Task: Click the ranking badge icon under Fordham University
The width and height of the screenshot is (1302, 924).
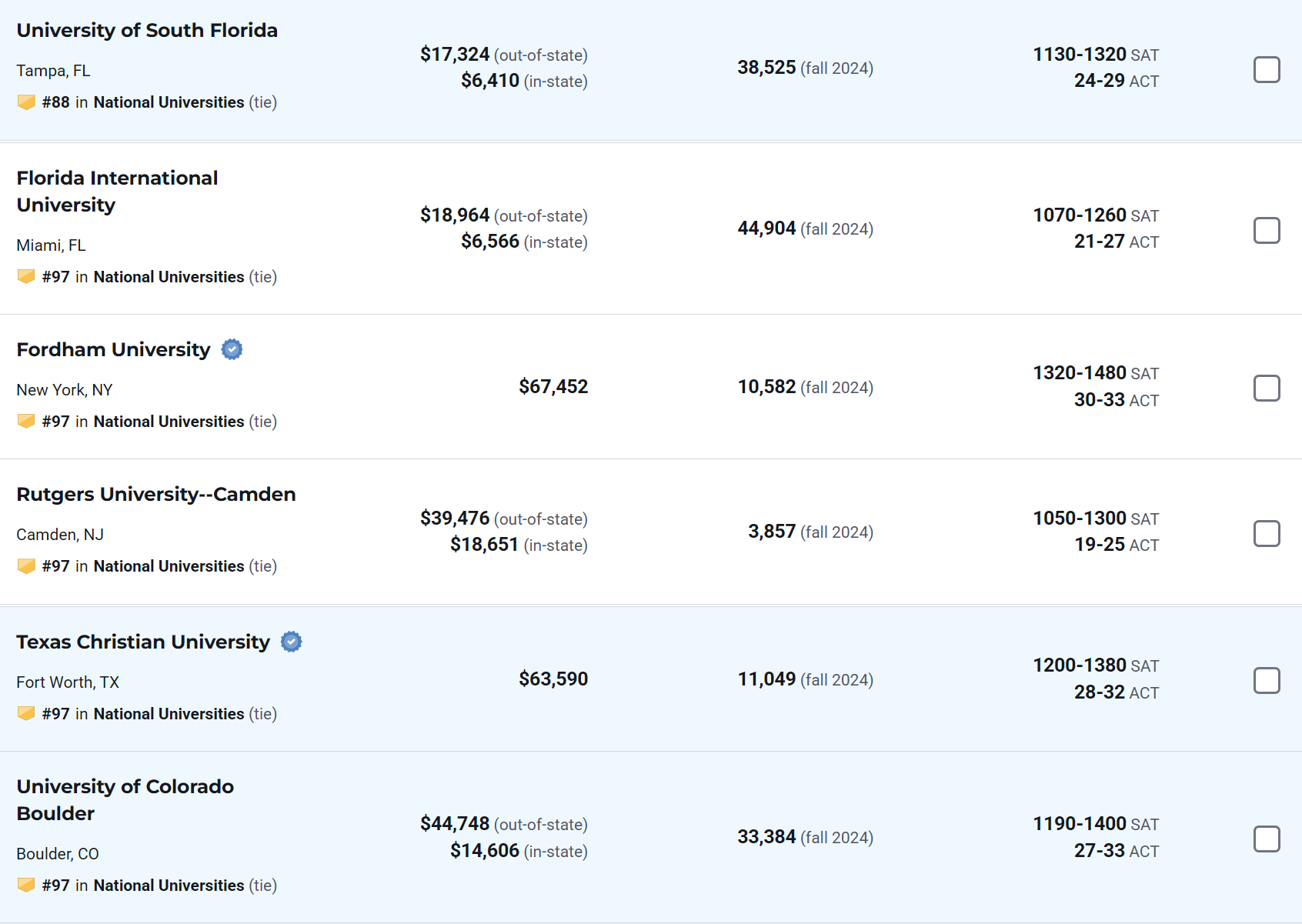Action: [26, 422]
